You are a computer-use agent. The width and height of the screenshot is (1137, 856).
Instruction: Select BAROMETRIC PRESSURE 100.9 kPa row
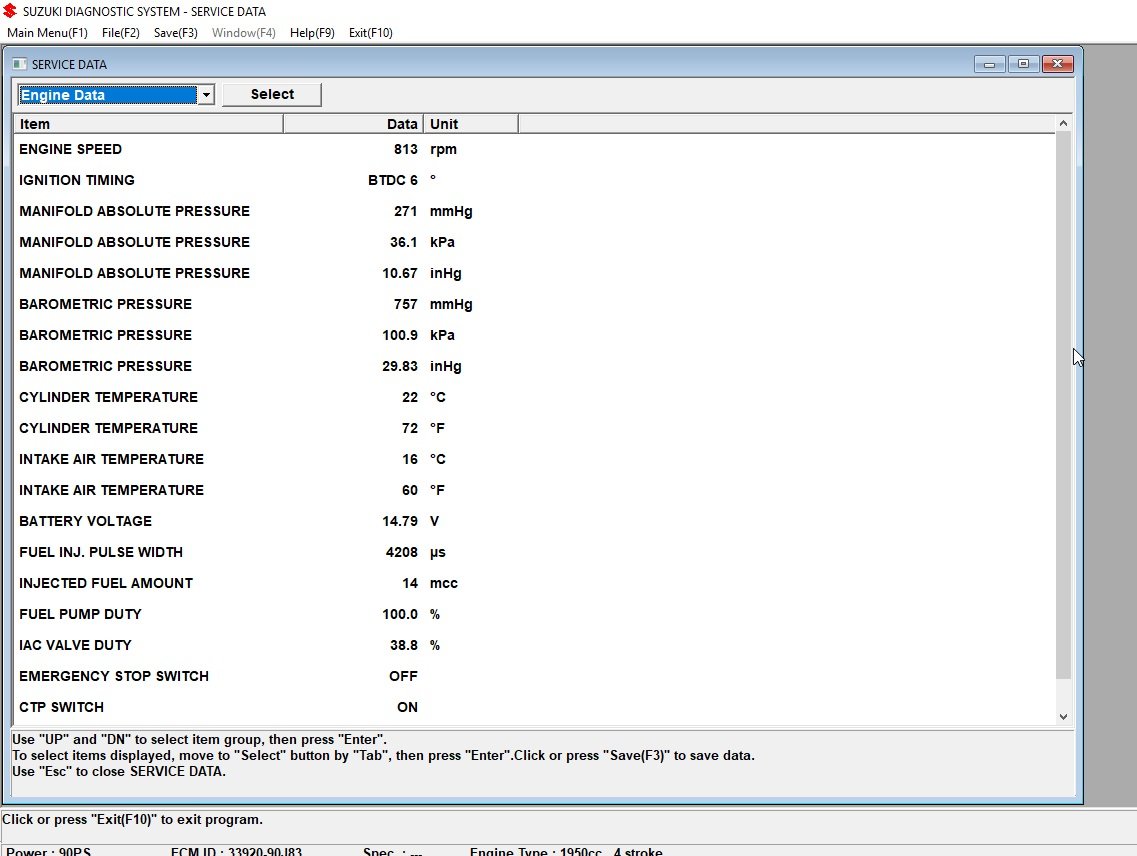(534, 335)
